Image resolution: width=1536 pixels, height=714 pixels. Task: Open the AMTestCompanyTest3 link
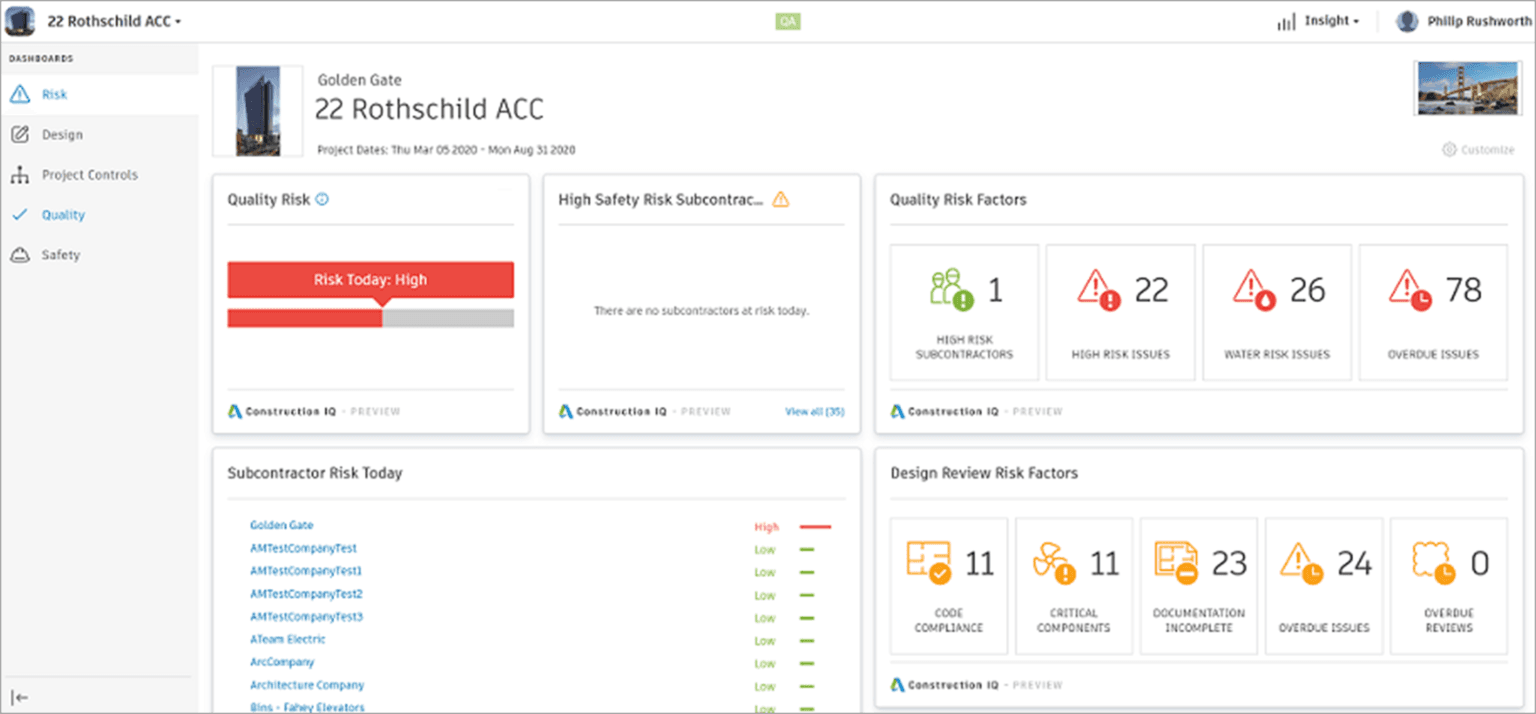point(306,617)
